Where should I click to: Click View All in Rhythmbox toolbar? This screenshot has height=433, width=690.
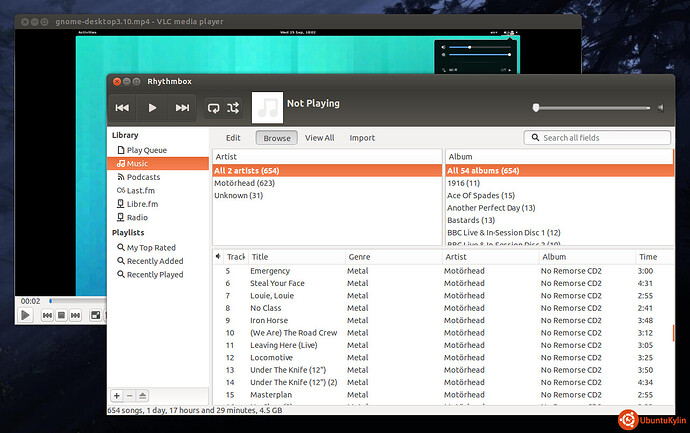coord(320,138)
